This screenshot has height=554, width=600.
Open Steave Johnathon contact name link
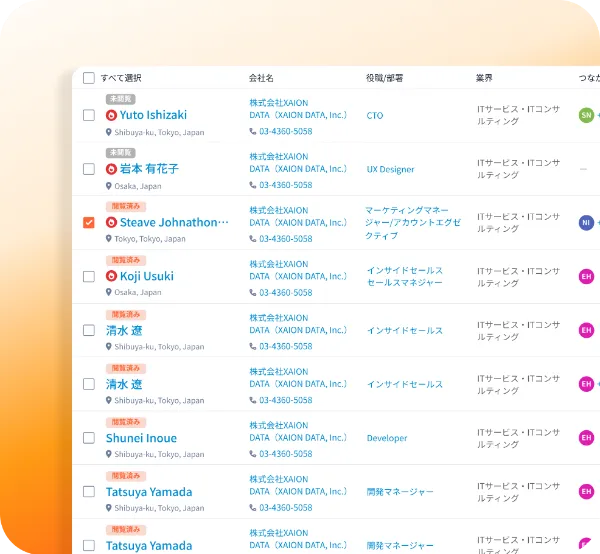(174, 222)
